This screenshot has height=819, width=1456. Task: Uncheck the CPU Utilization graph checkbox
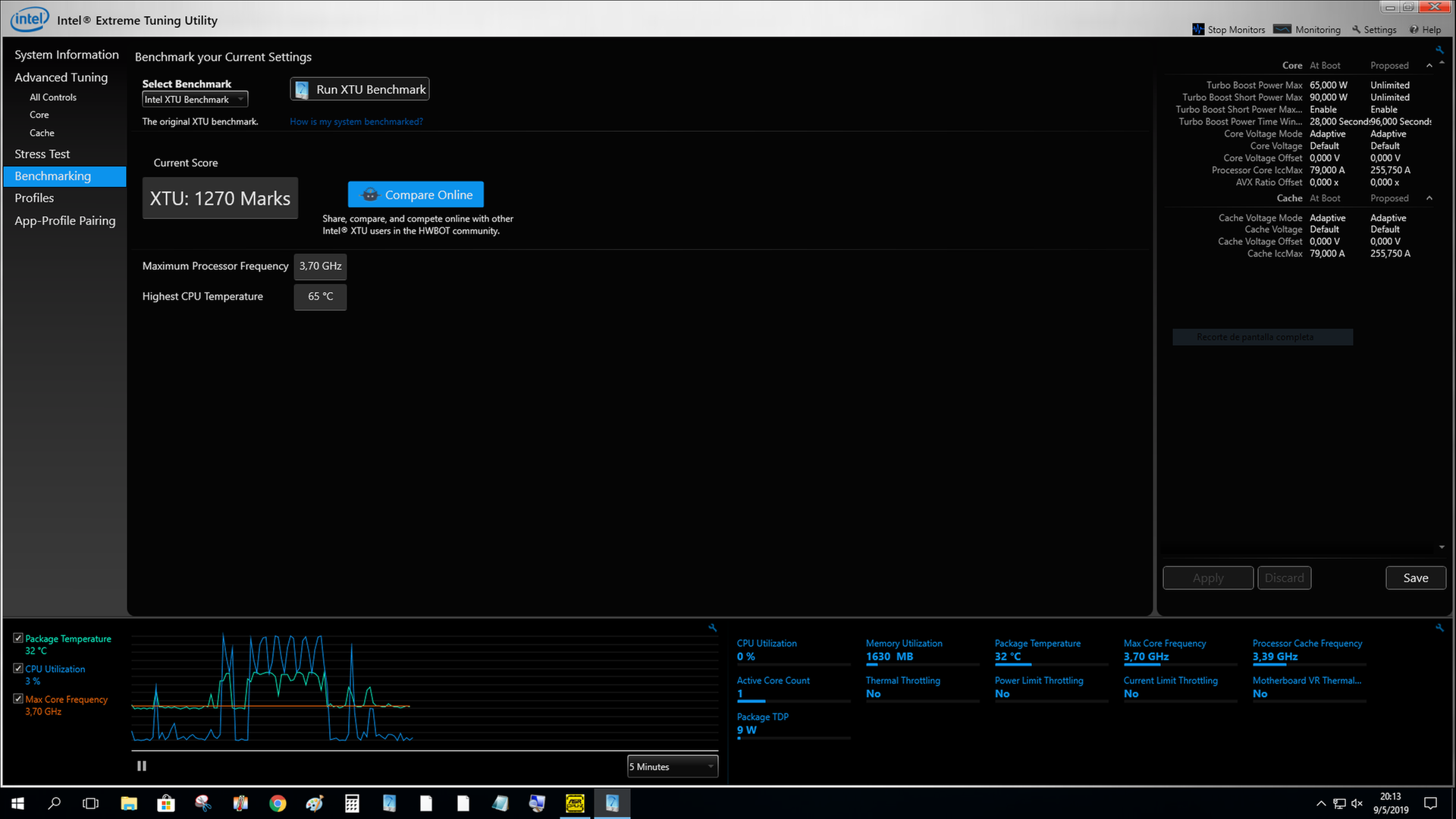tap(18, 669)
